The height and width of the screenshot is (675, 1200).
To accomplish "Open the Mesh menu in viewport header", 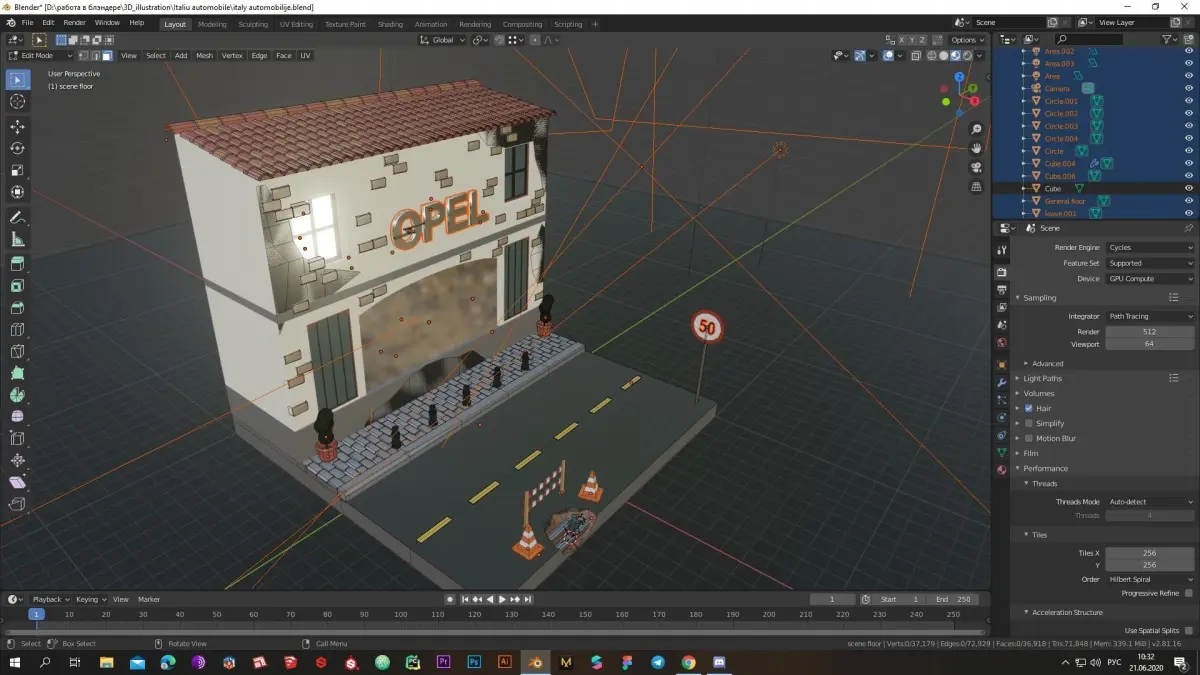I will point(204,56).
